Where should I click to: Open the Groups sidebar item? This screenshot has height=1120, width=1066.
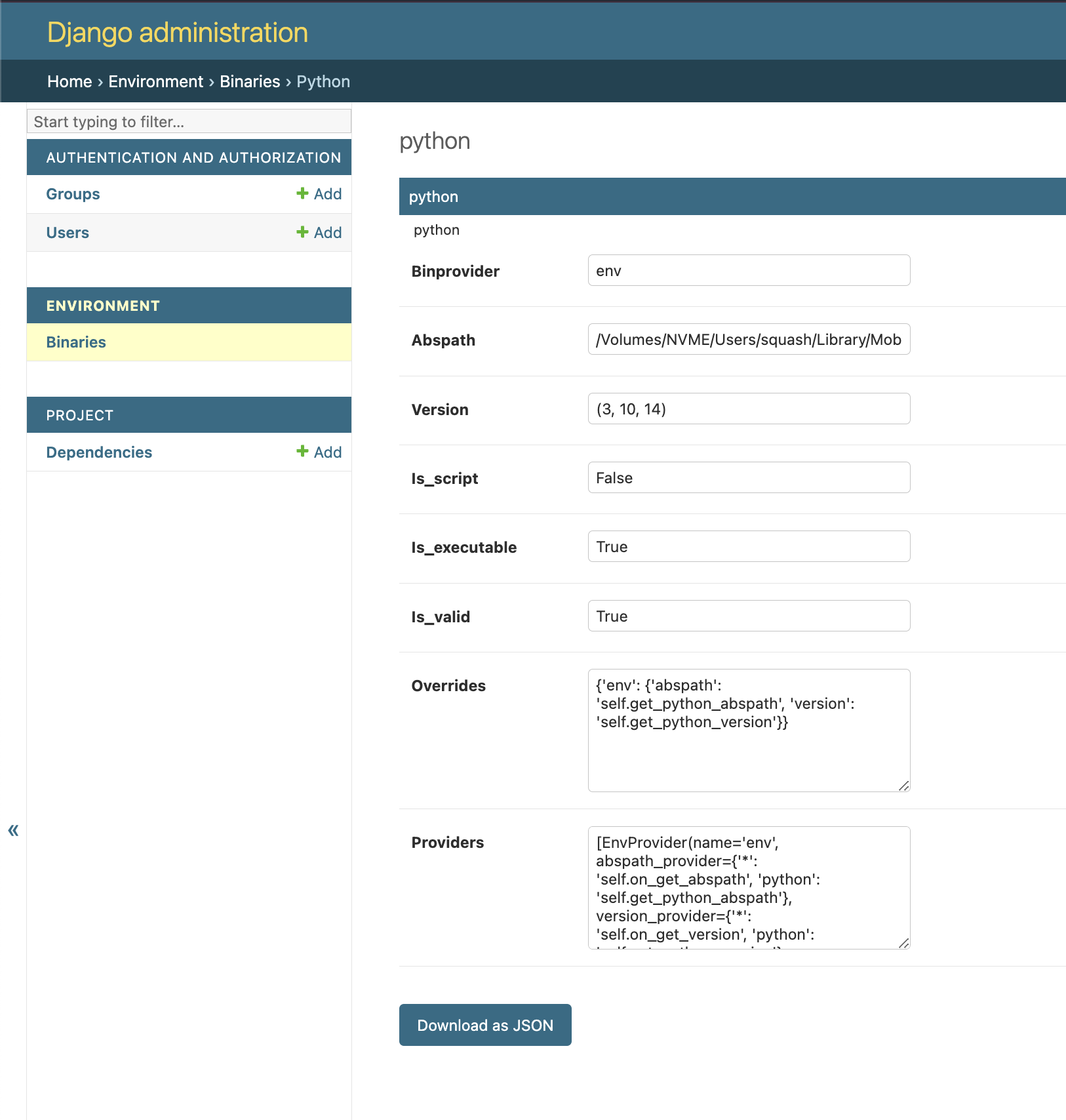73,194
